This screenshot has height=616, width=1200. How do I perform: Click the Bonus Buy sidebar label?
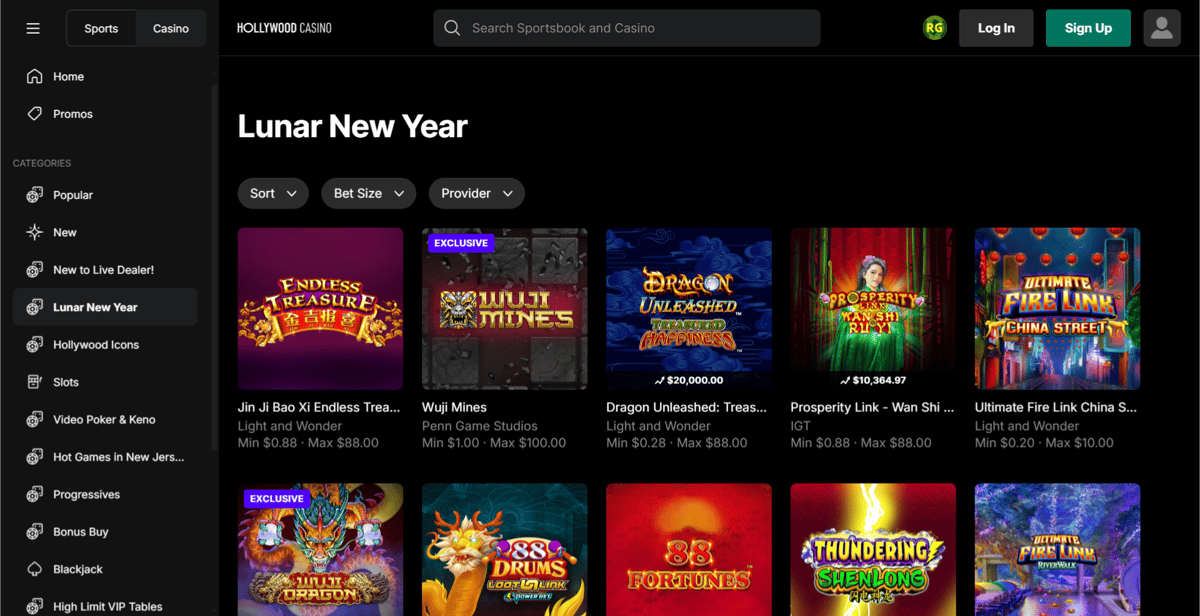coord(81,532)
